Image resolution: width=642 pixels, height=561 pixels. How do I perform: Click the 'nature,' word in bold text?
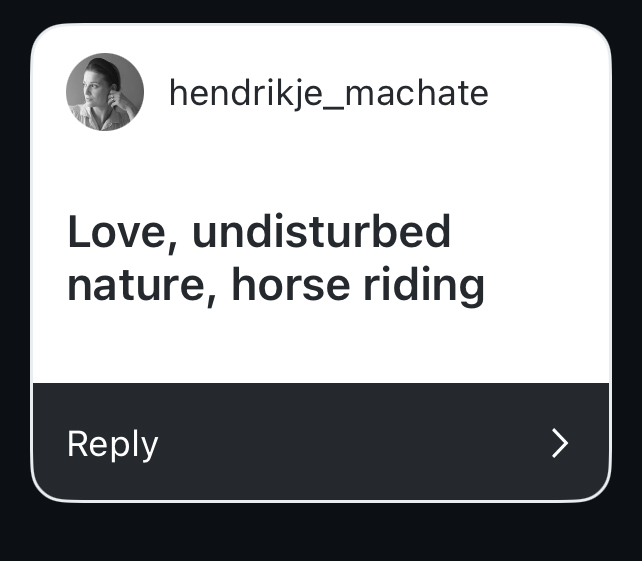[x=141, y=285]
